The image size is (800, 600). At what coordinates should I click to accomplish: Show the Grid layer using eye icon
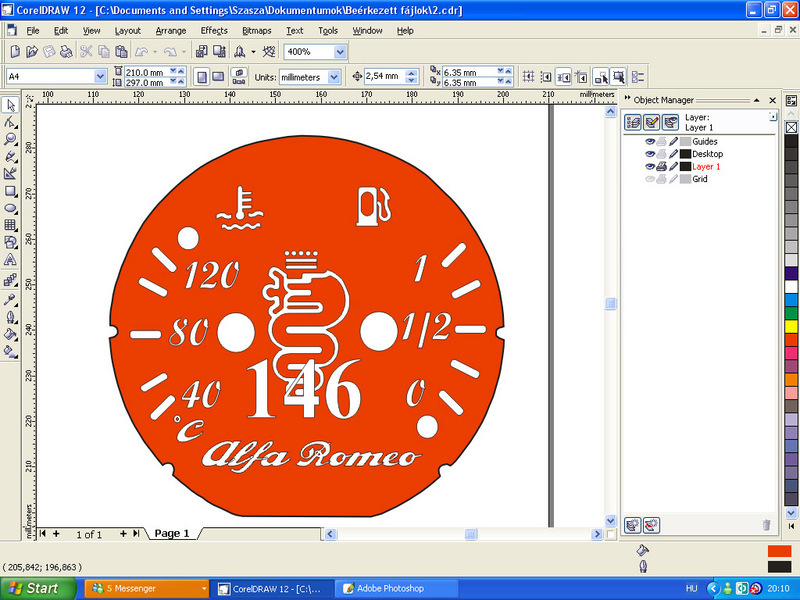coord(649,179)
